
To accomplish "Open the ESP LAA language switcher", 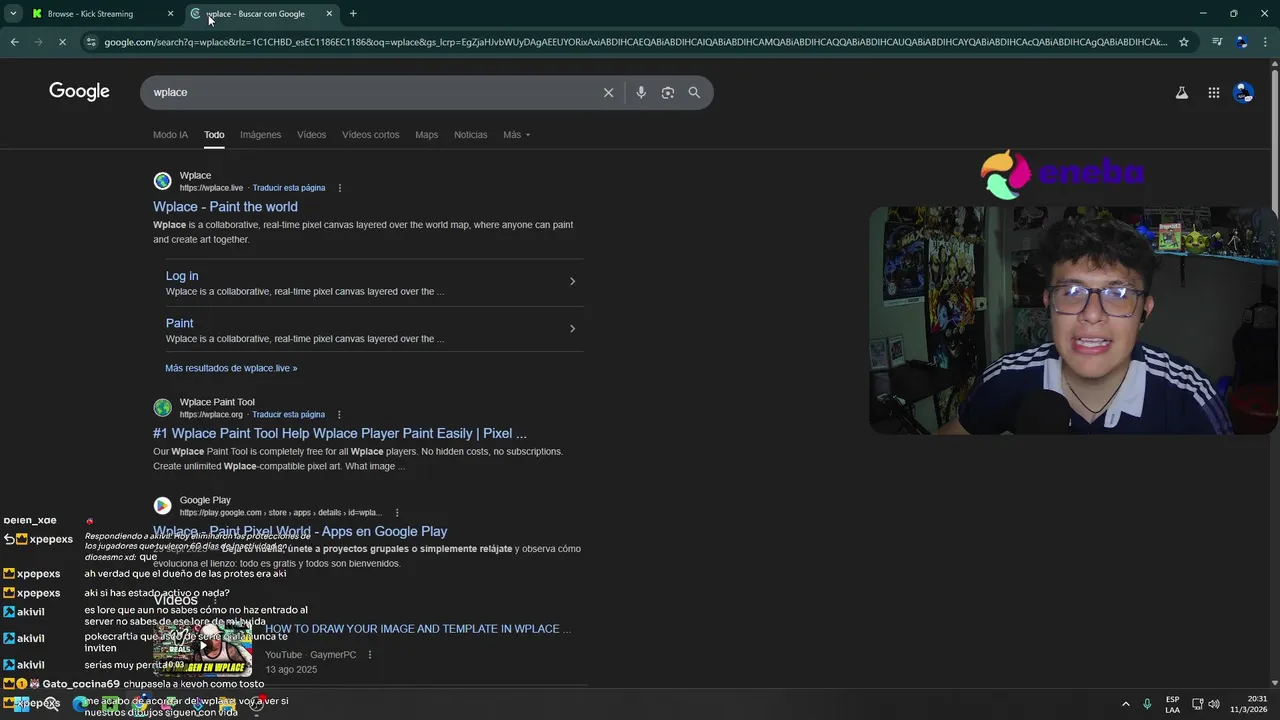I will (x=1172, y=704).
